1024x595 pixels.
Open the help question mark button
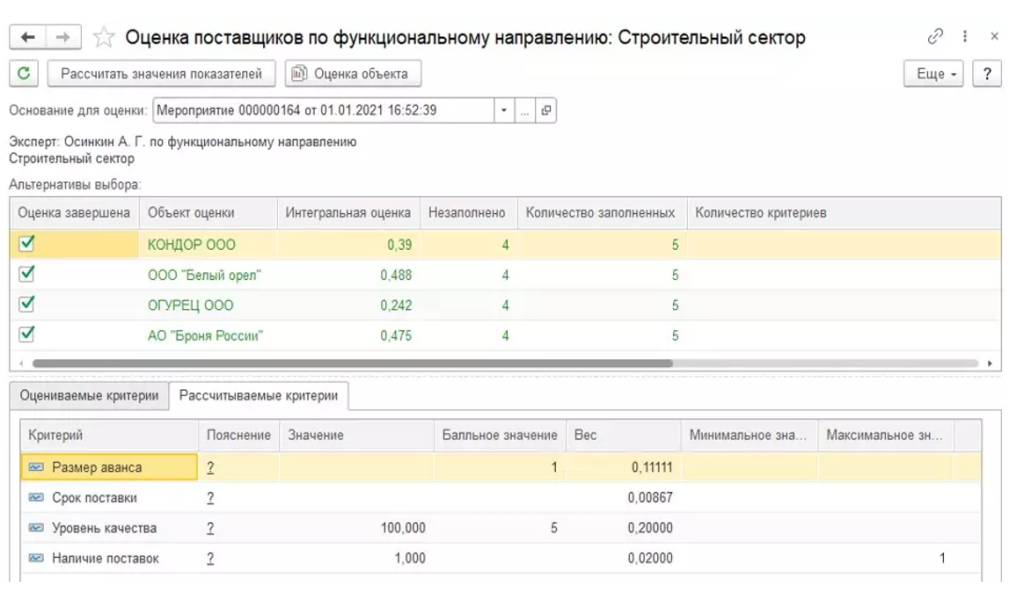pos(987,74)
